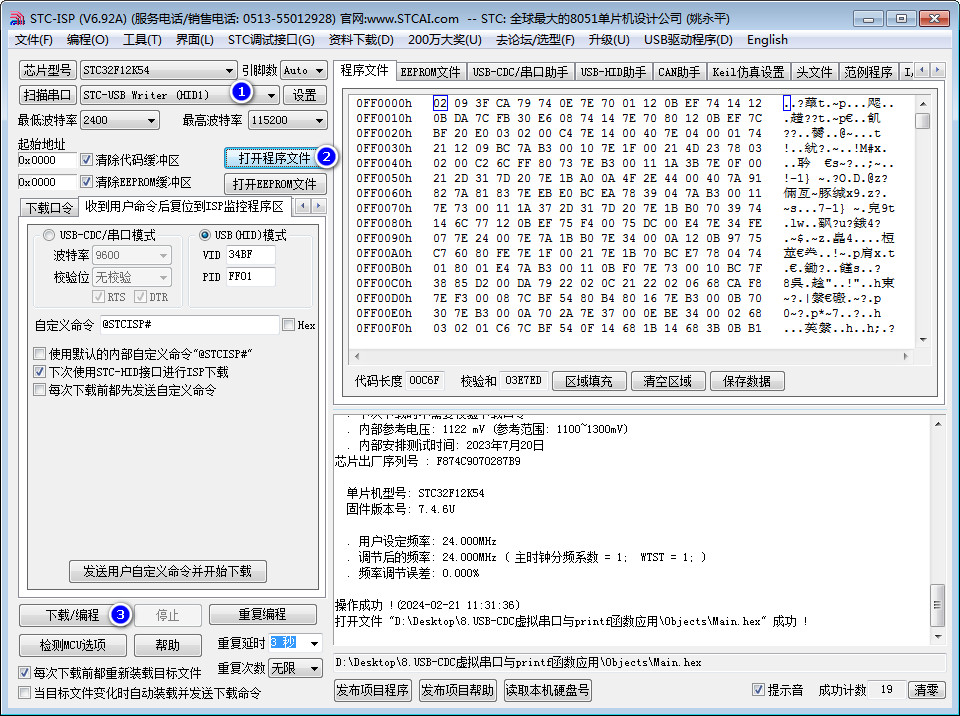Click PID FF01 input field
The height and width of the screenshot is (716, 960).
(x=250, y=277)
